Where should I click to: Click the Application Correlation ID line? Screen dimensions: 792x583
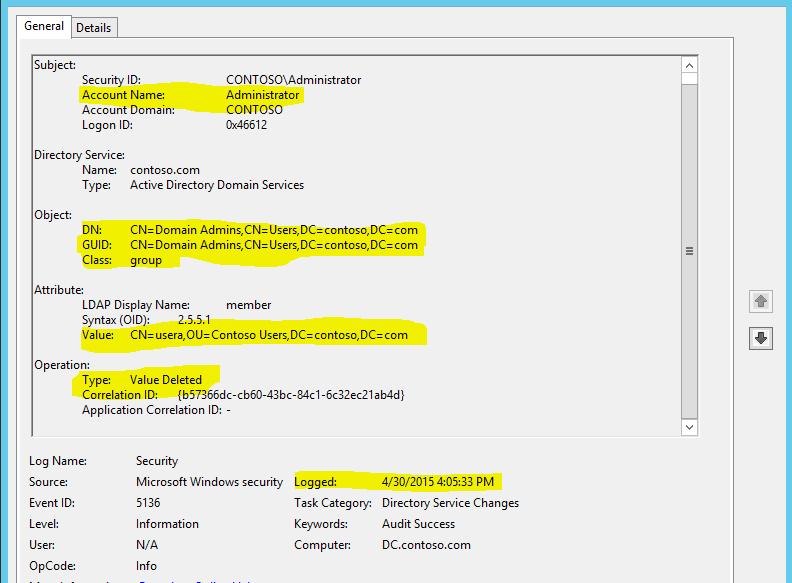coord(156,410)
